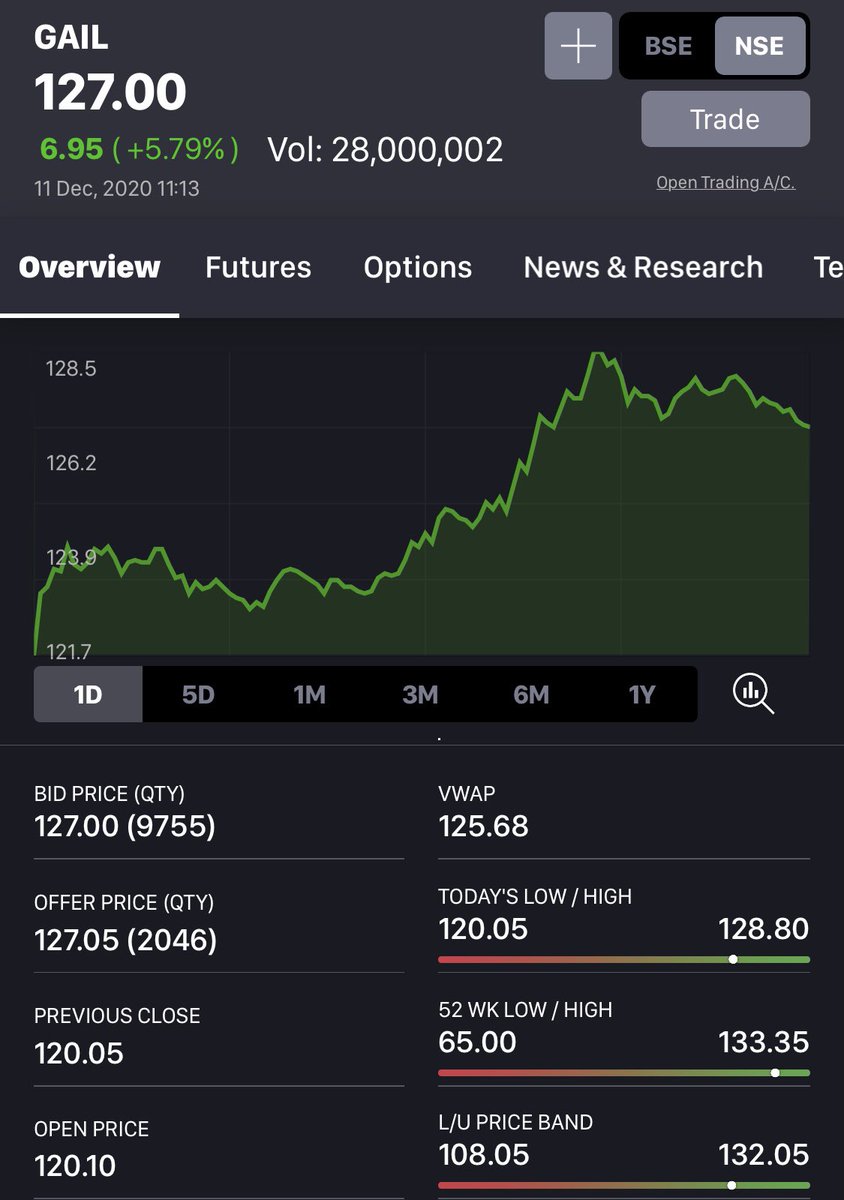The height and width of the screenshot is (1200, 844).
Task: Tap the Trade button
Action: pos(725,119)
